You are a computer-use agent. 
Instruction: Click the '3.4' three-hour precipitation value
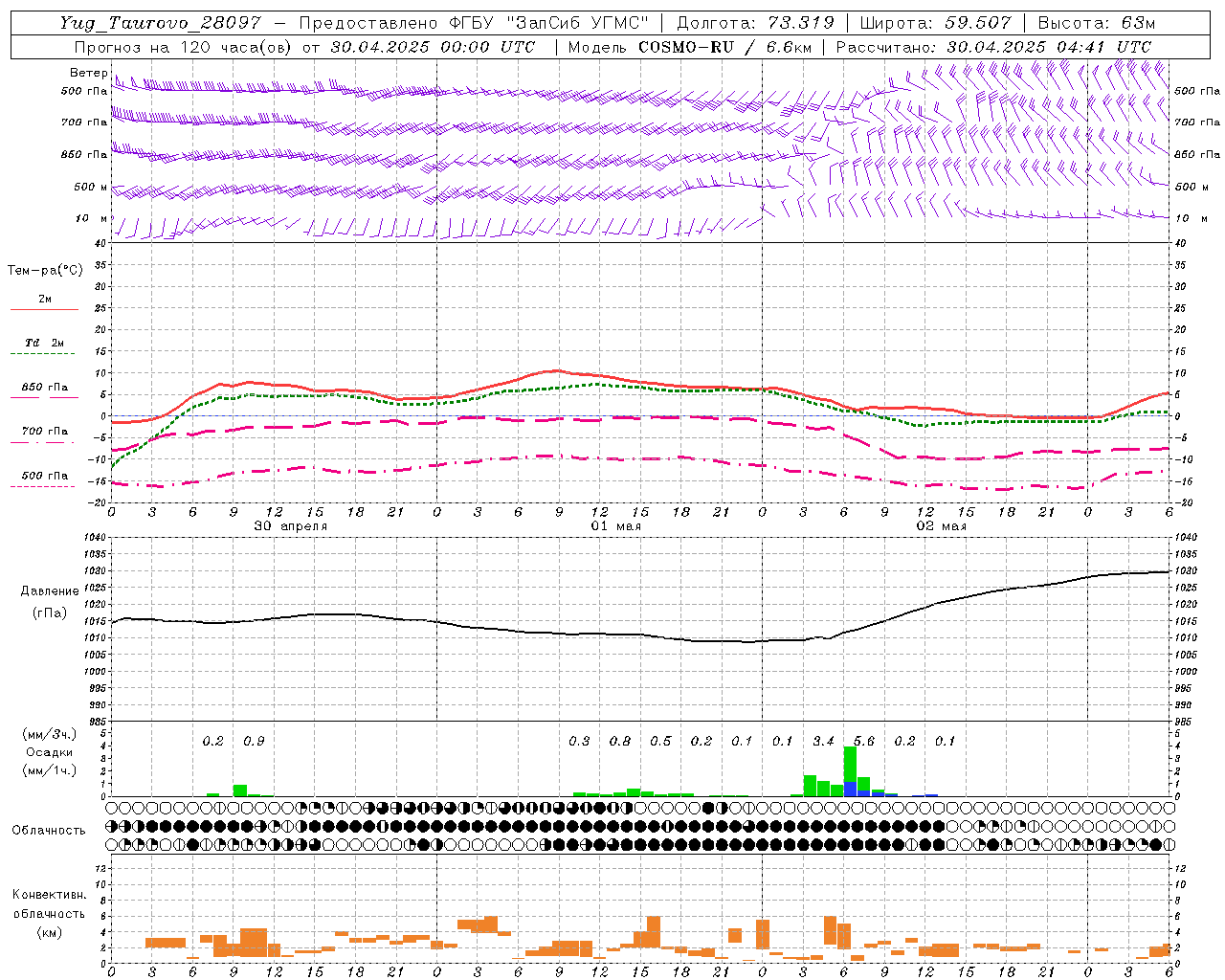(x=823, y=741)
